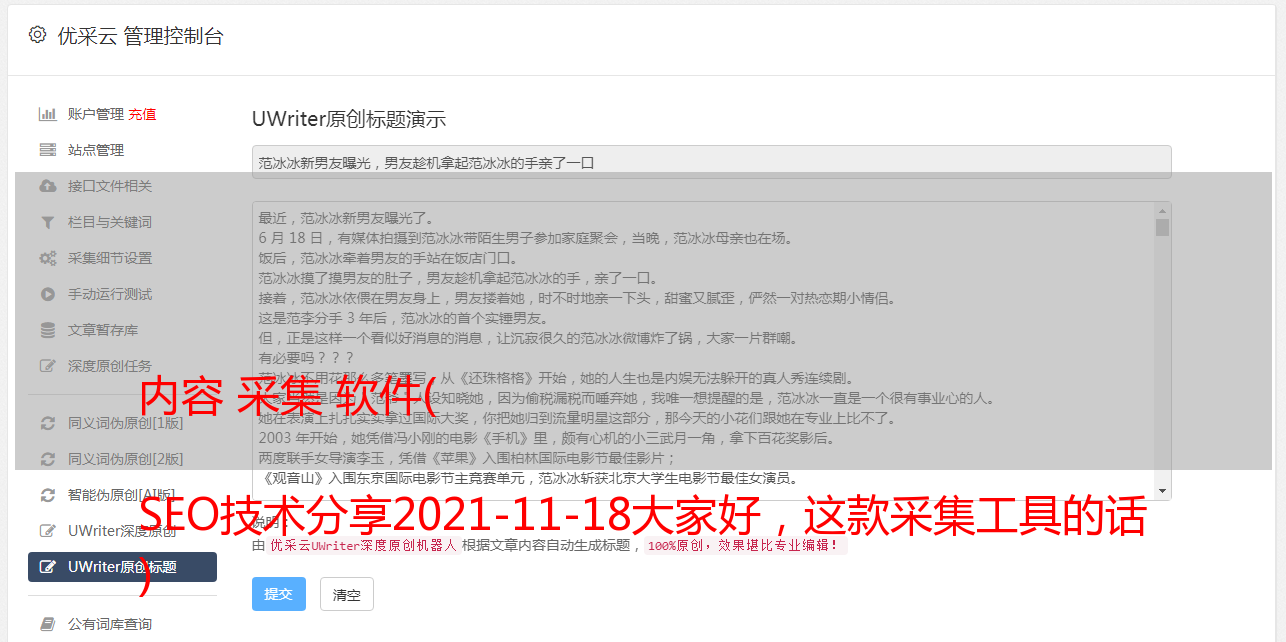The height and width of the screenshot is (642, 1286).
Task: Select the 站点管理 server icon
Action: 47,150
